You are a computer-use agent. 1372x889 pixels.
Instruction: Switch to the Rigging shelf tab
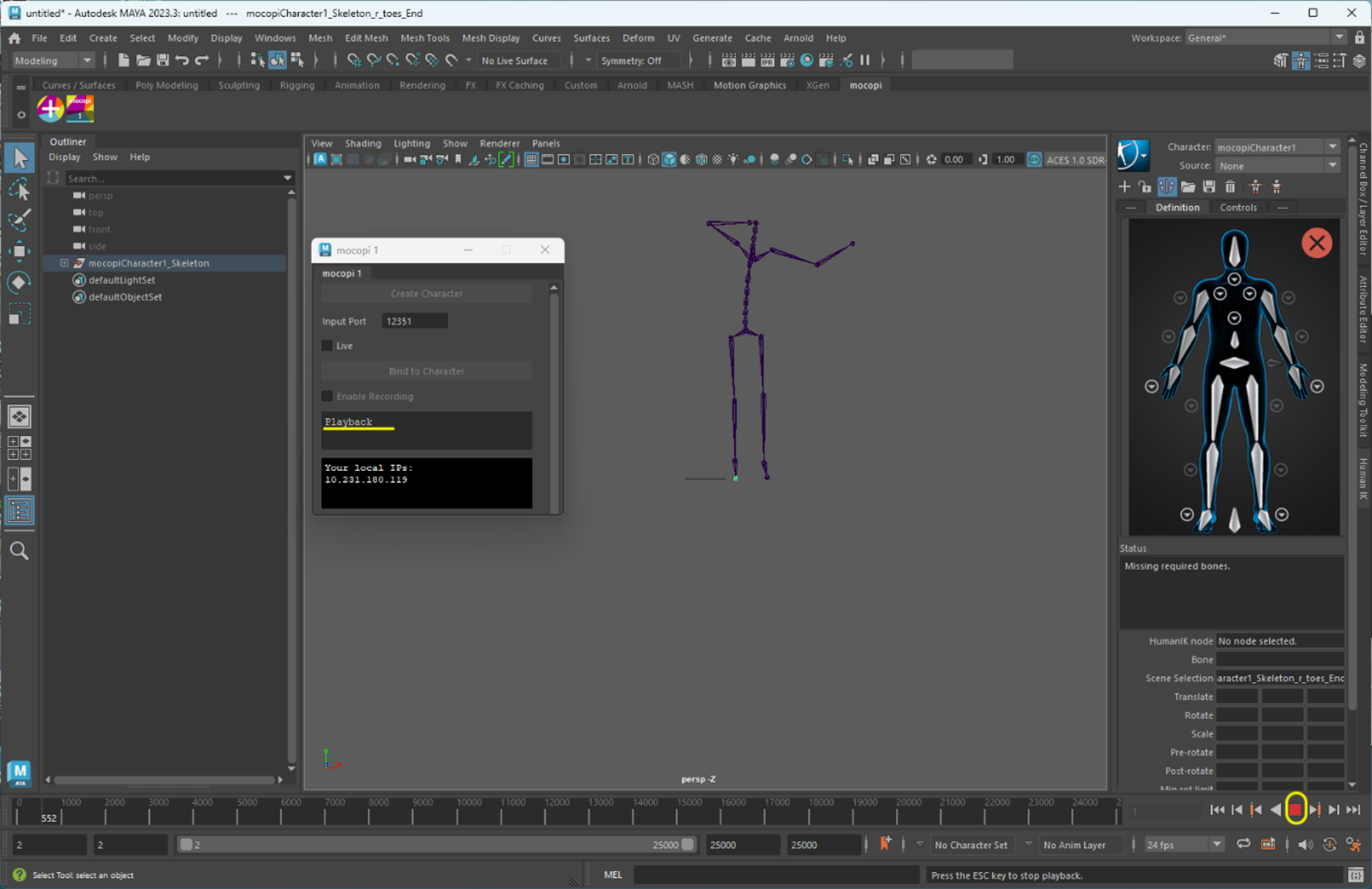click(x=297, y=85)
